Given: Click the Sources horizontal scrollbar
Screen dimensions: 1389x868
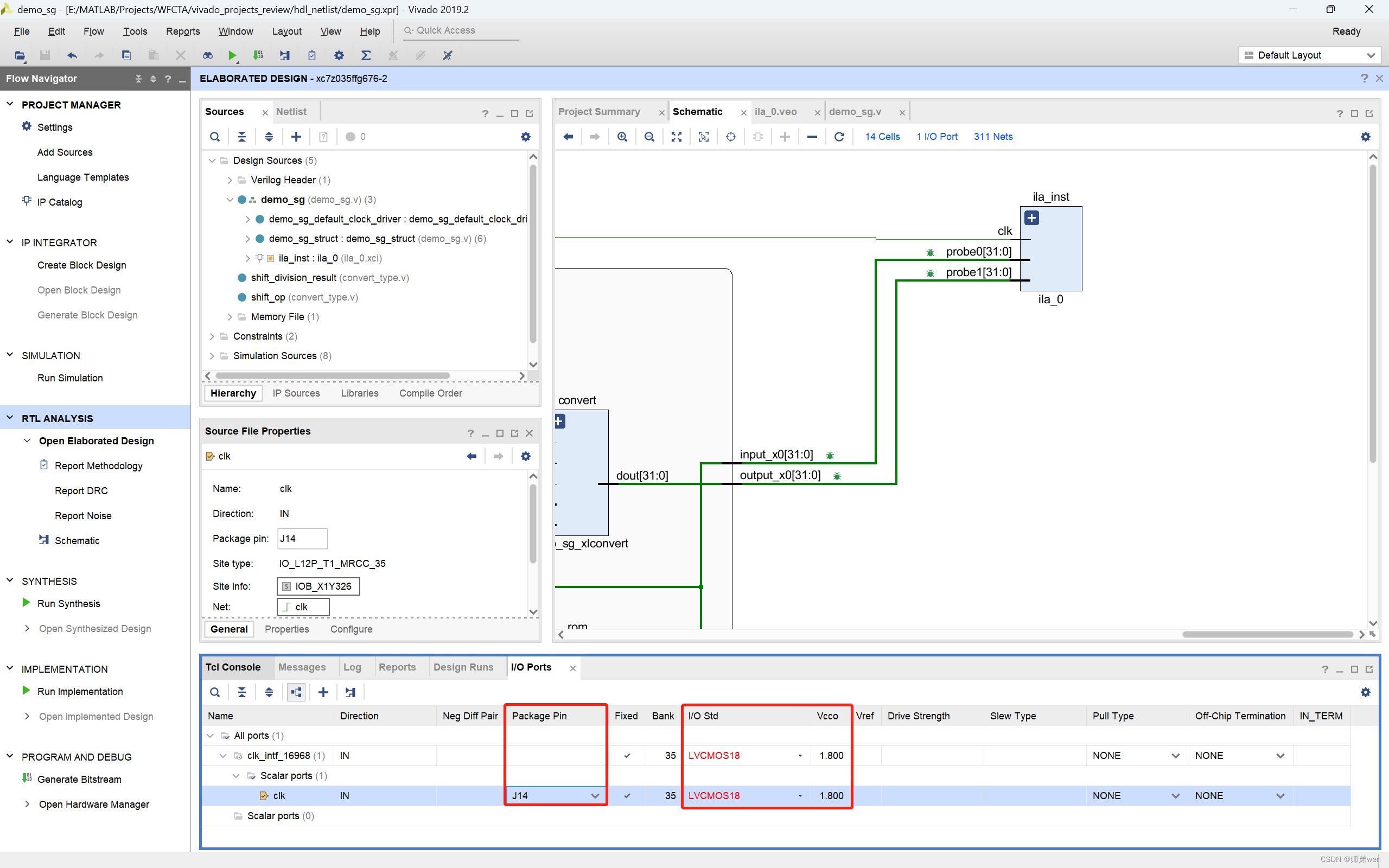Looking at the screenshot, I should tap(333, 376).
